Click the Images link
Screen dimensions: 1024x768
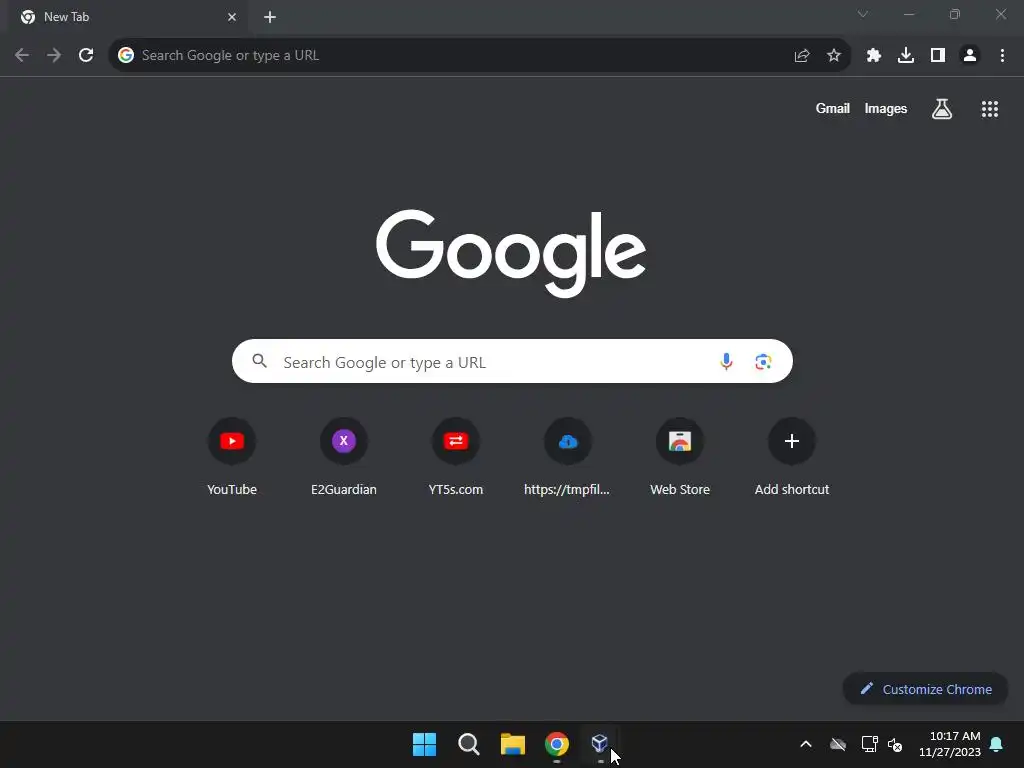pos(886,108)
